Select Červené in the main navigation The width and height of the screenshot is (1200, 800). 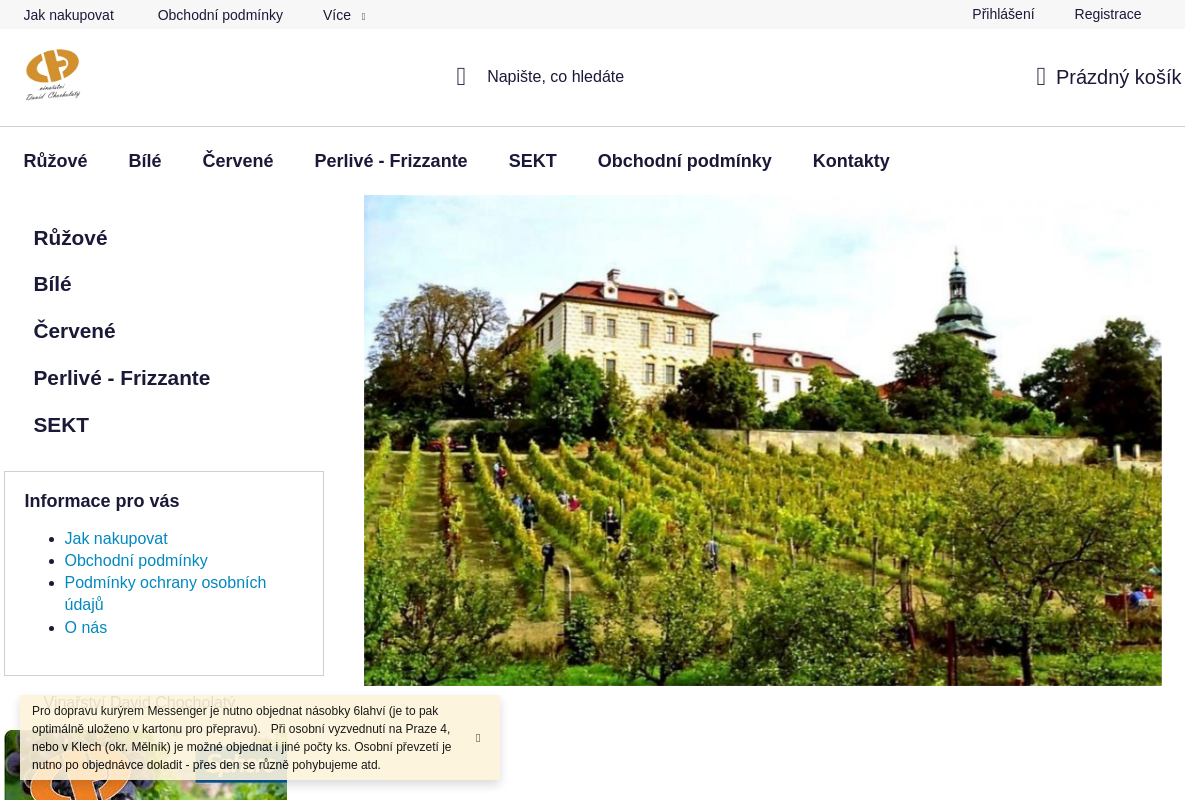tap(238, 161)
